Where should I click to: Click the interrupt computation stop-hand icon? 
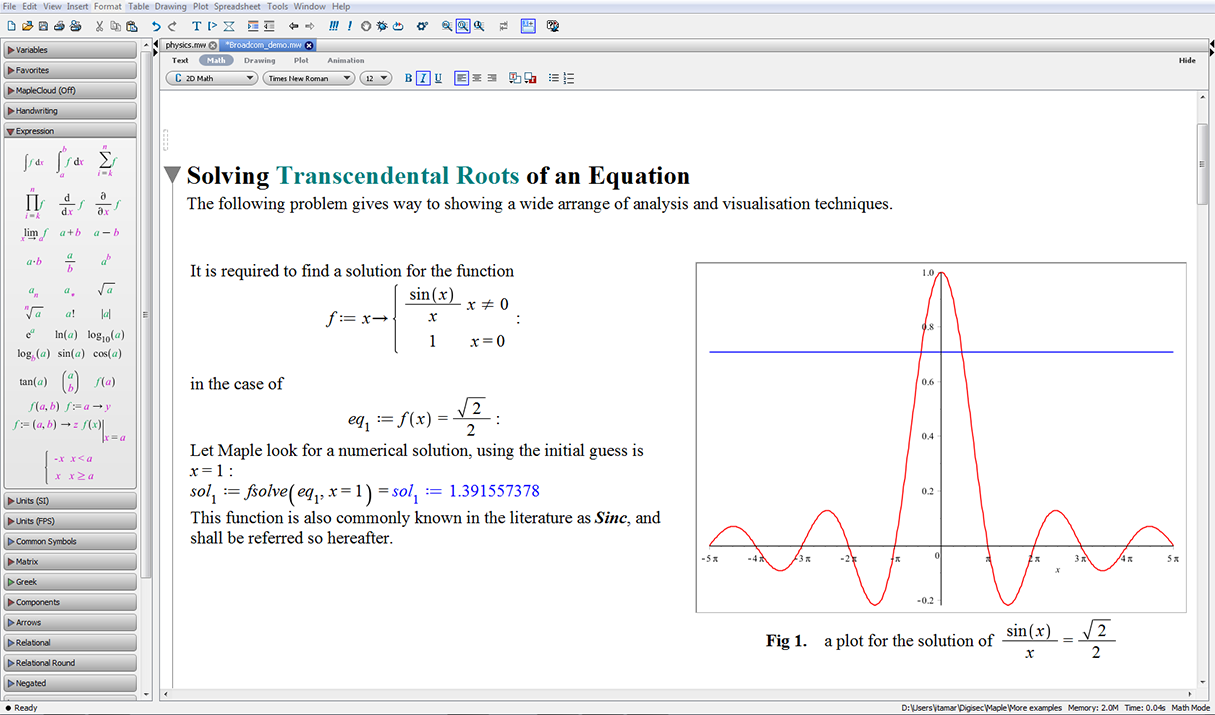click(x=365, y=25)
